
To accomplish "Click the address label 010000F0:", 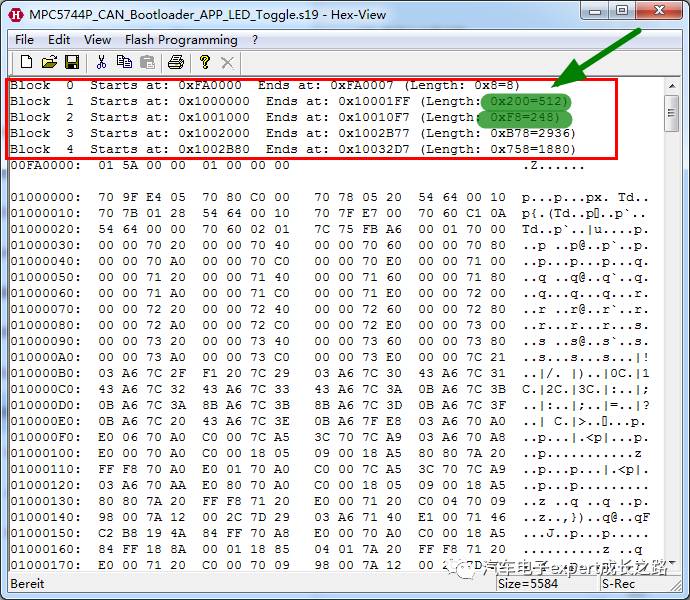I will [x=46, y=437].
